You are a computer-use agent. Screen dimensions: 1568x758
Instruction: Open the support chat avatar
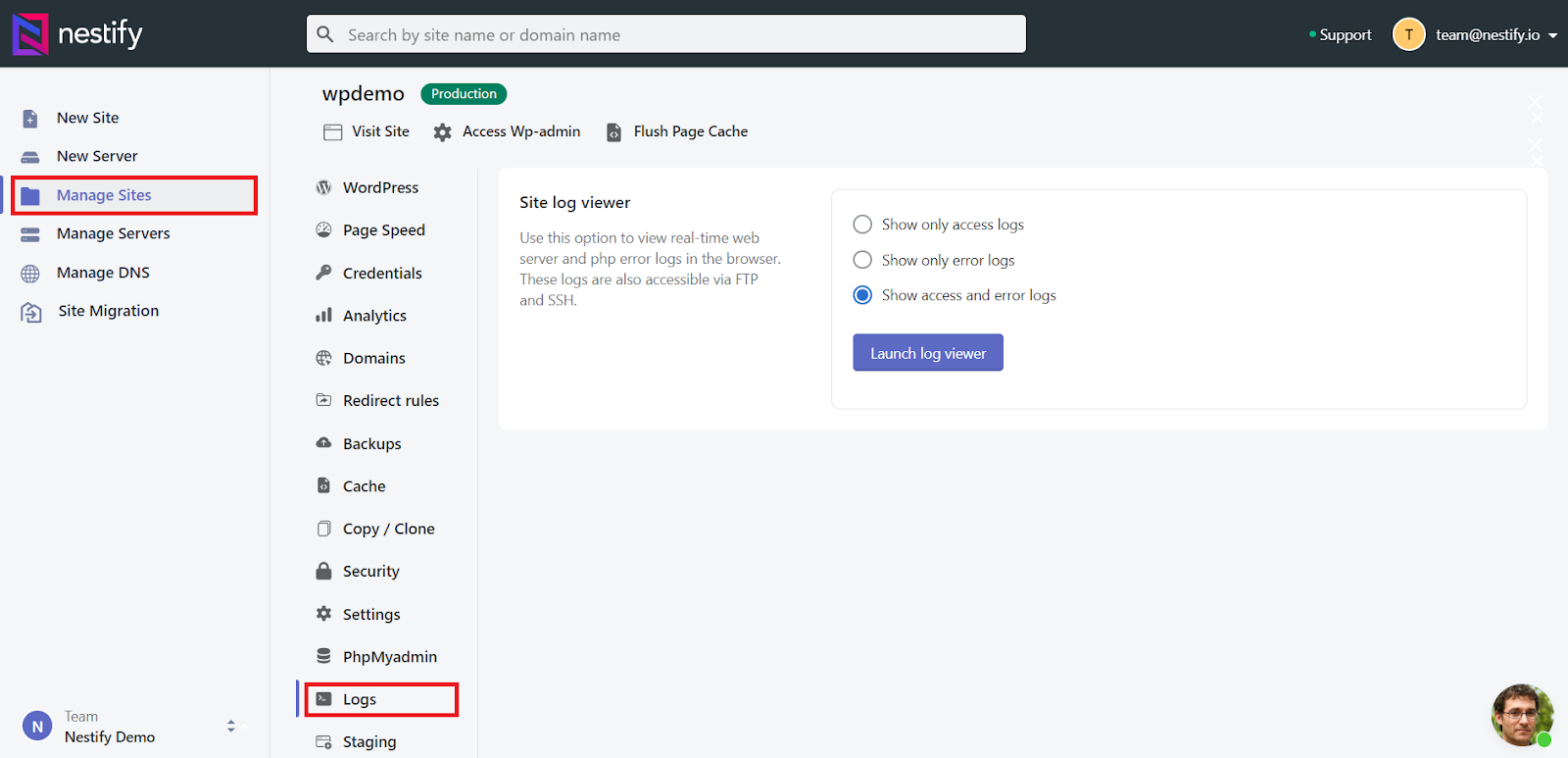[1522, 716]
